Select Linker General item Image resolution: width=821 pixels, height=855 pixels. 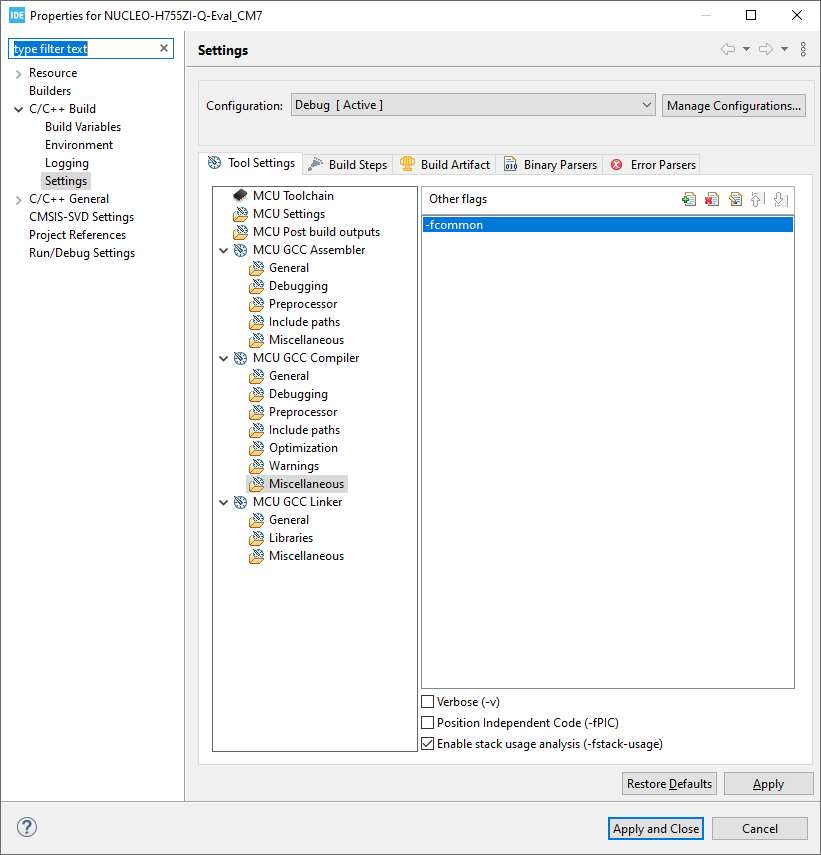pyautogui.click(x=289, y=520)
